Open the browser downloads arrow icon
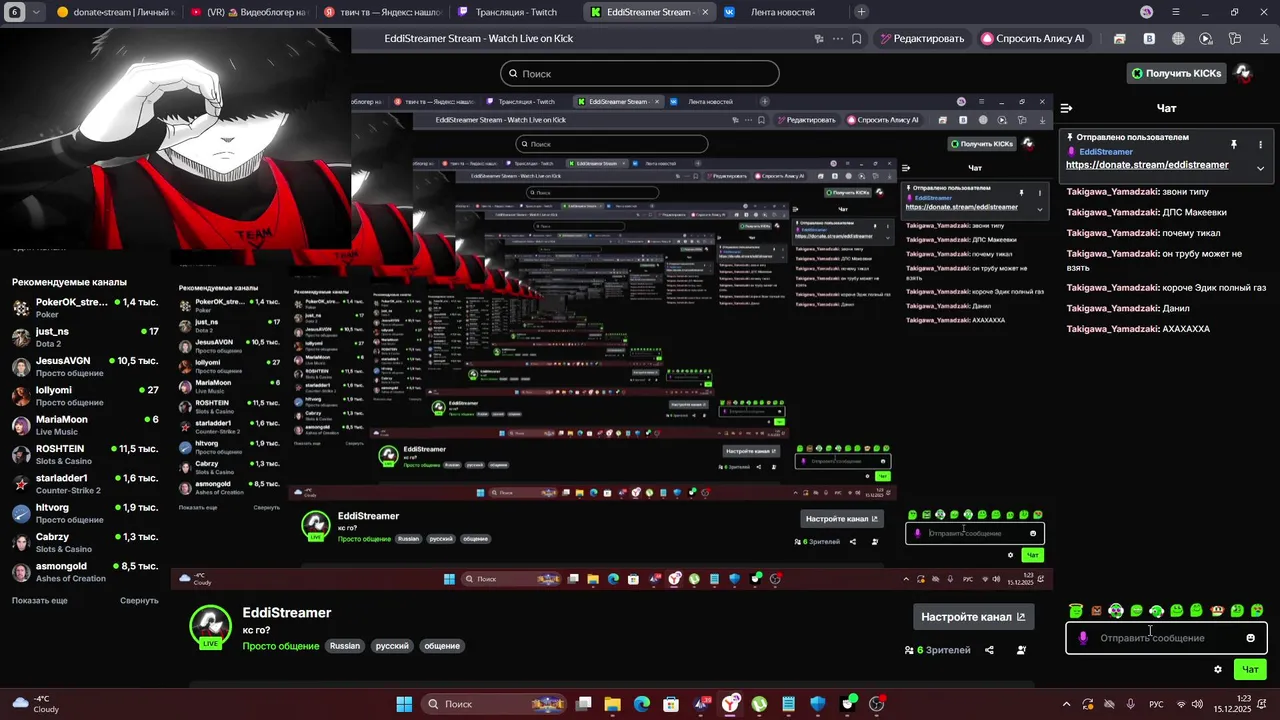1280x720 pixels. [1263, 39]
